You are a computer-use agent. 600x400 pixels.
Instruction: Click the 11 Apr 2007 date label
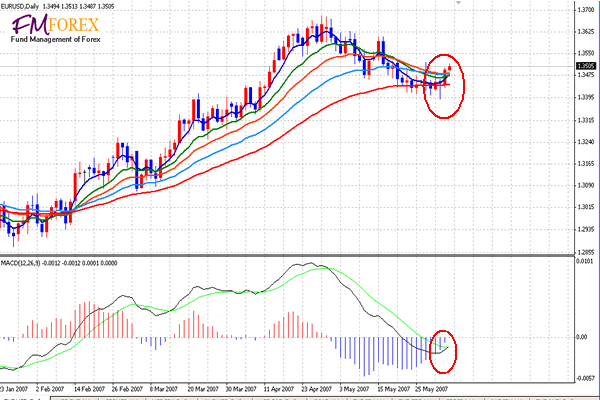(x=279, y=389)
